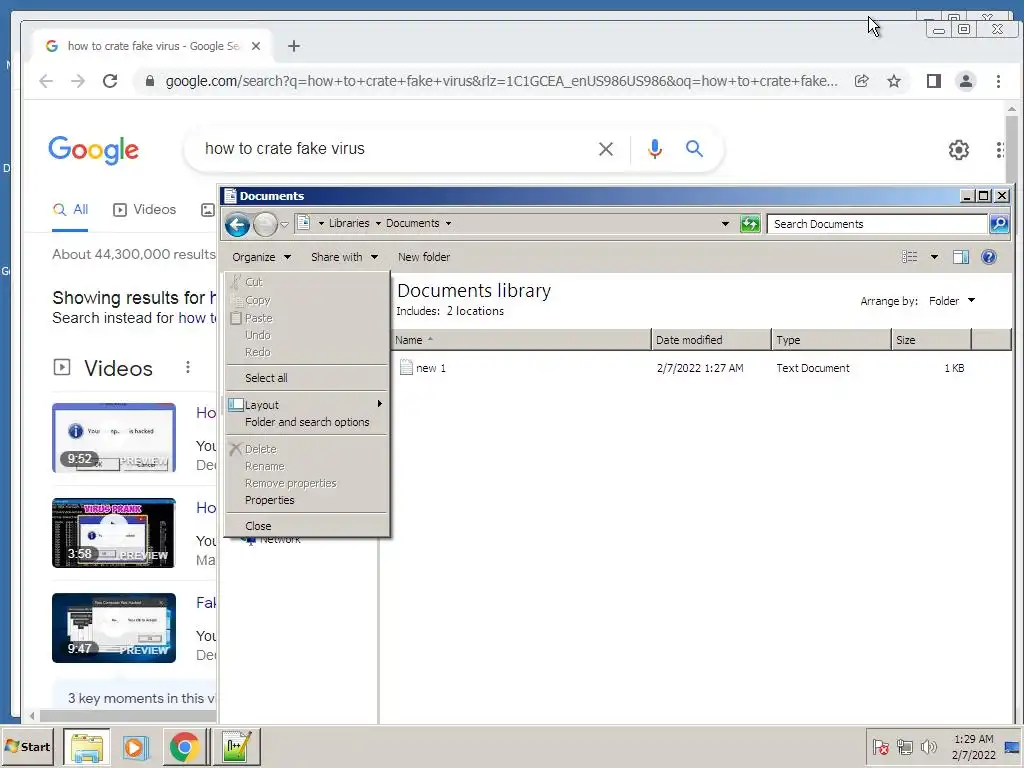Sort by the Name column header
Screen dimensions: 1024x768
[520, 340]
